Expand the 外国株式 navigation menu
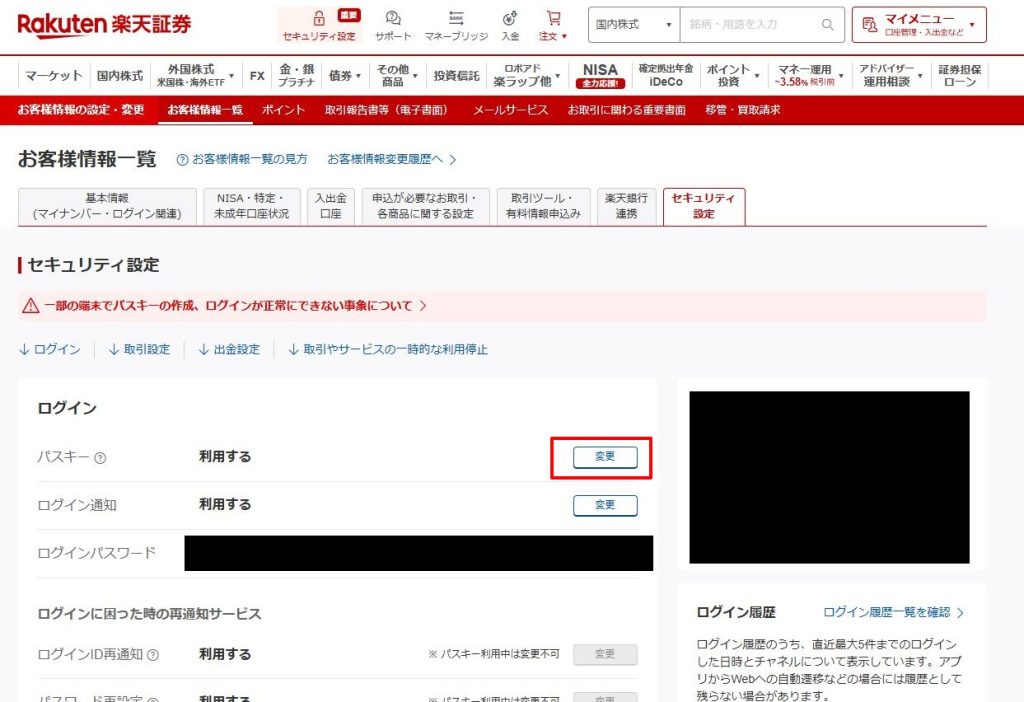 tap(196, 76)
